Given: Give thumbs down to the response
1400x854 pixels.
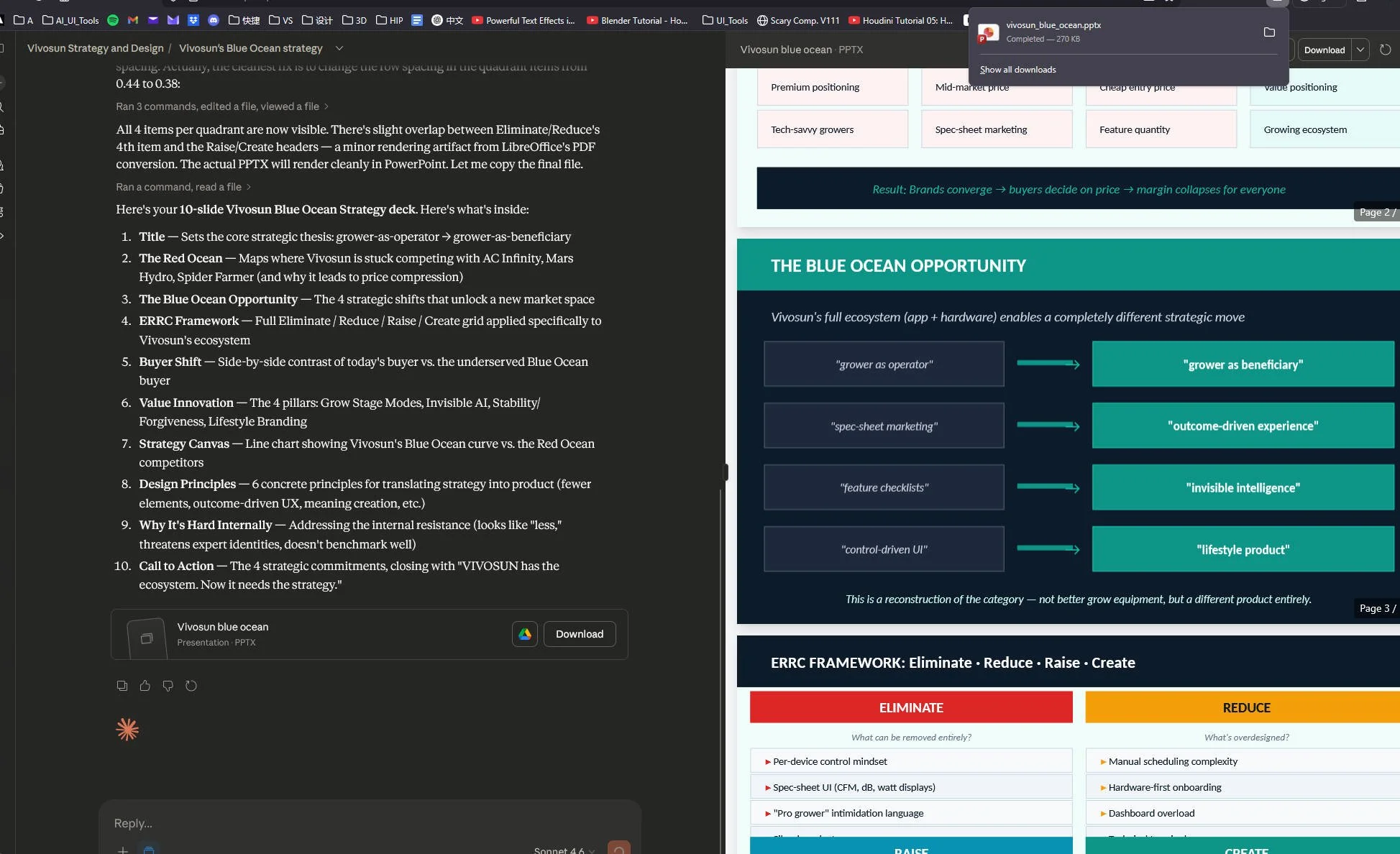Looking at the screenshot, I should click(168, 686).
